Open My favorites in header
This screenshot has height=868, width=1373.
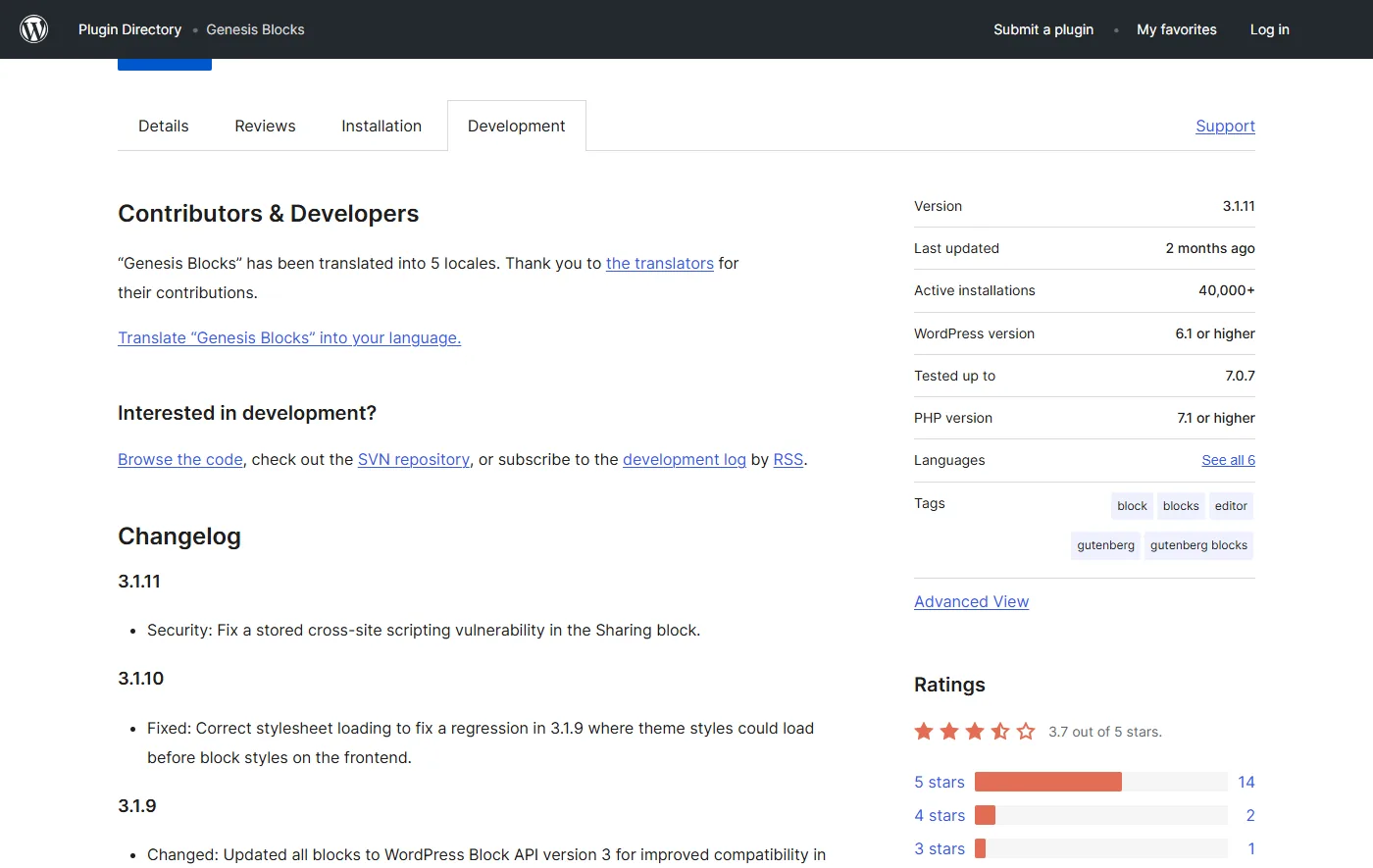[x=1177, y=29]
